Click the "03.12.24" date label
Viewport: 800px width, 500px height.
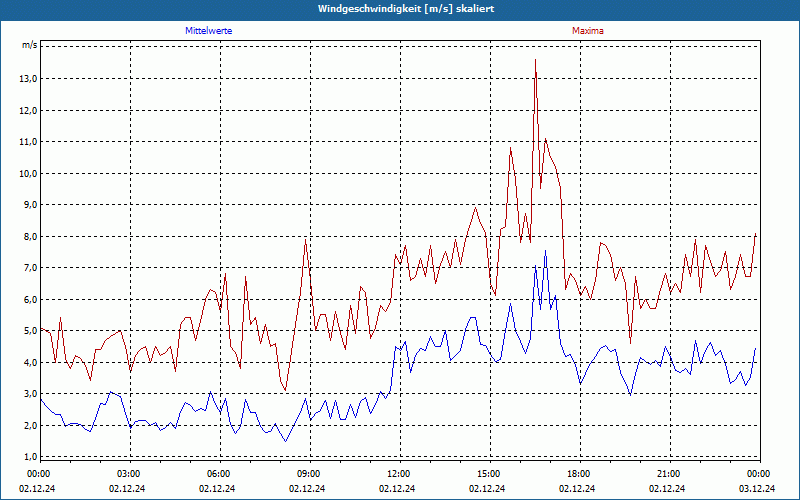(x=757, y=488)
